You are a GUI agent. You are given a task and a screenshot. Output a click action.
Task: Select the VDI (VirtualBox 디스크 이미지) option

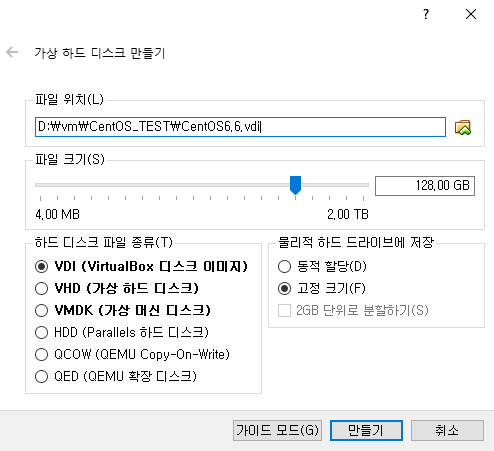tap(141, 266)
